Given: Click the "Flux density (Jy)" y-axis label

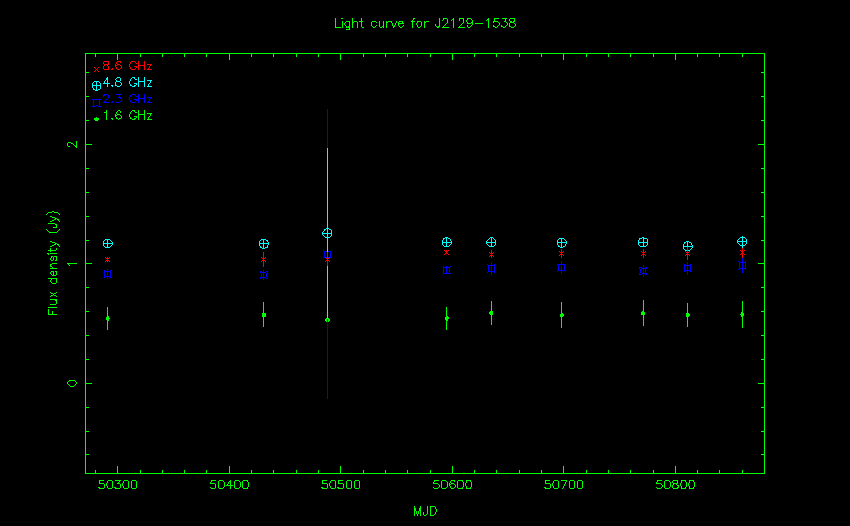Looking at the screenshot, I should tap(53, 263).
